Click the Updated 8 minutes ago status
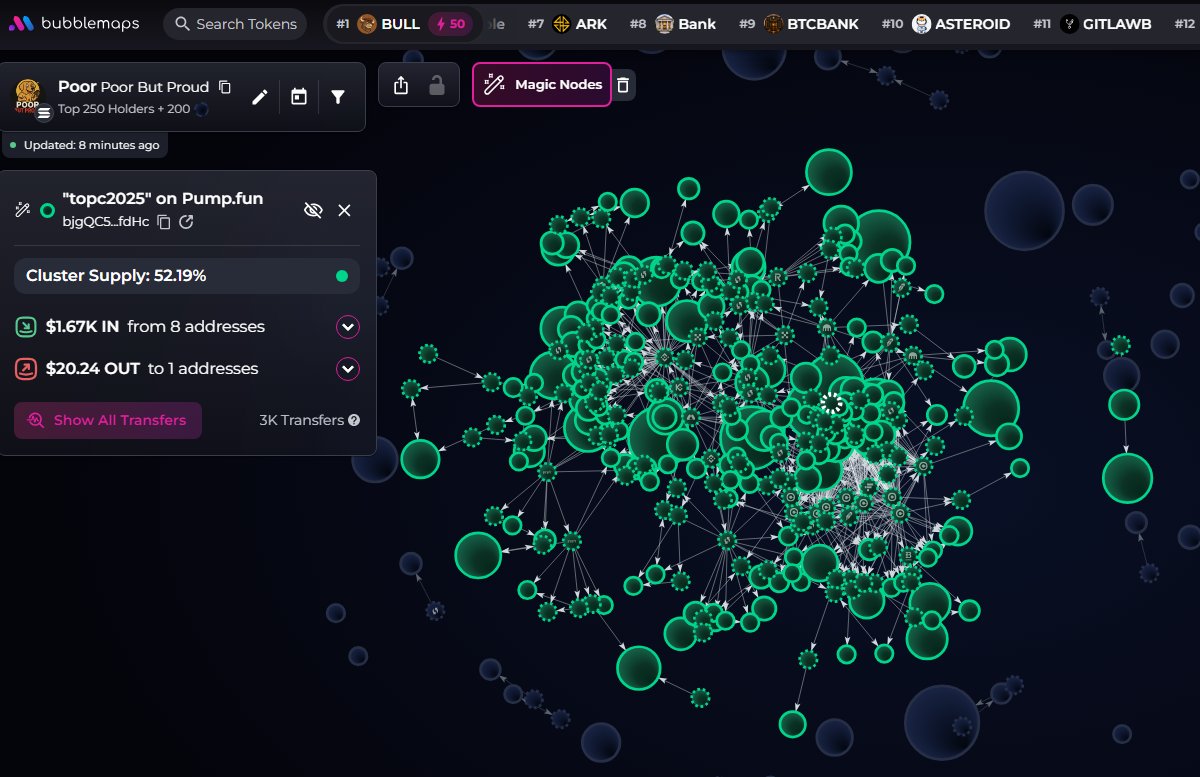 point(84,145)
